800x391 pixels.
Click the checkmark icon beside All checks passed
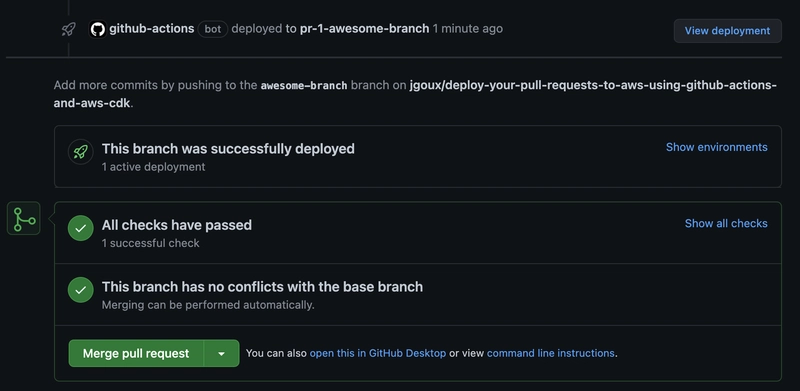[x=81, y=228]
